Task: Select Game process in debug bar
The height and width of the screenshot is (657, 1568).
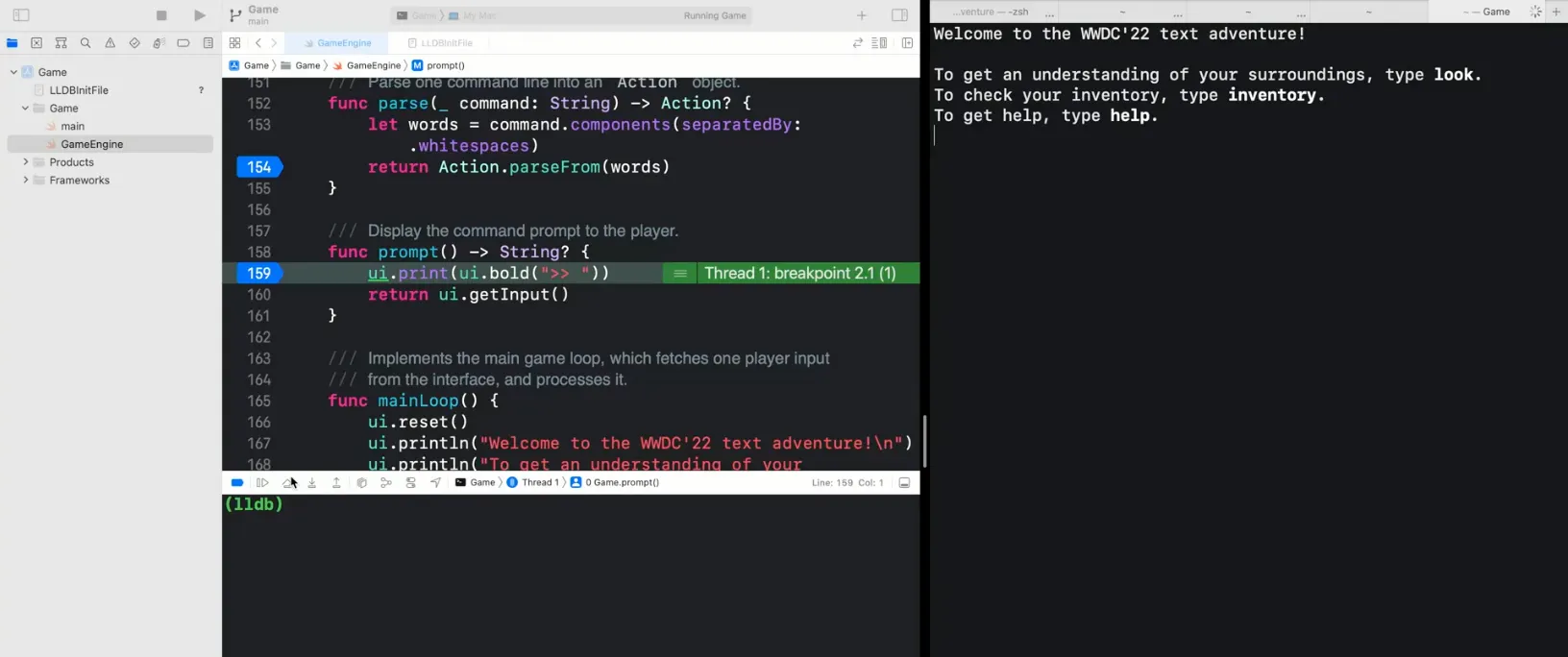Action: [476, 482]
